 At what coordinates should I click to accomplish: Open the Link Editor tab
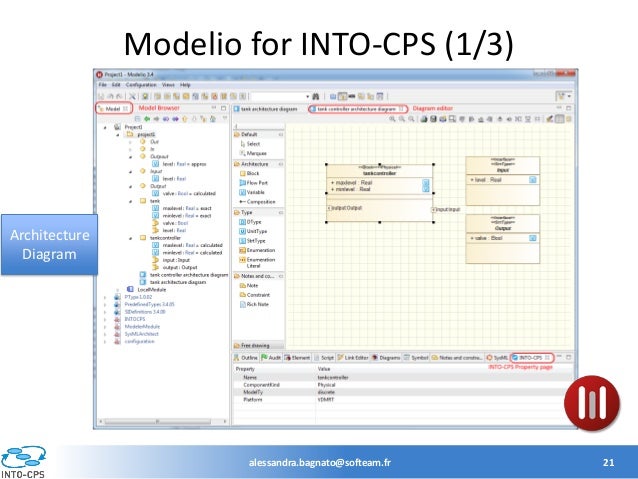tap(353, 358)
